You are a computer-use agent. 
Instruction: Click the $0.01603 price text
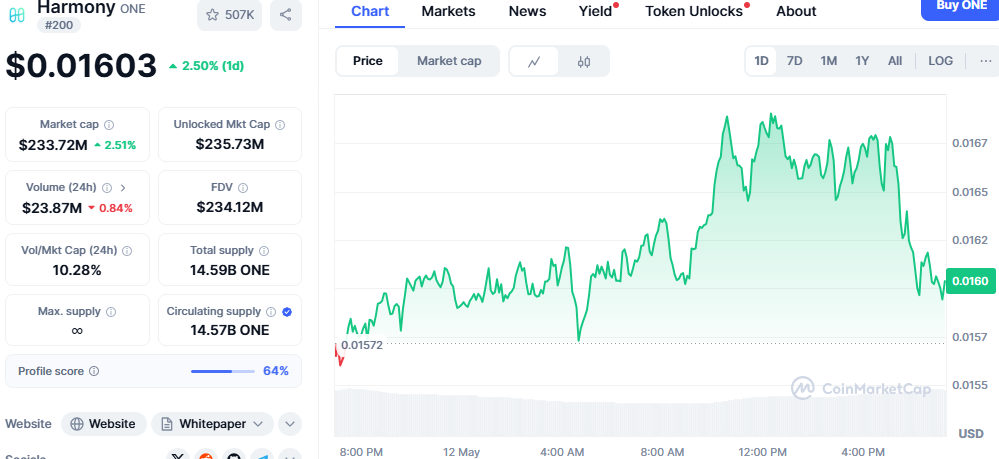(x=82, y=66)
